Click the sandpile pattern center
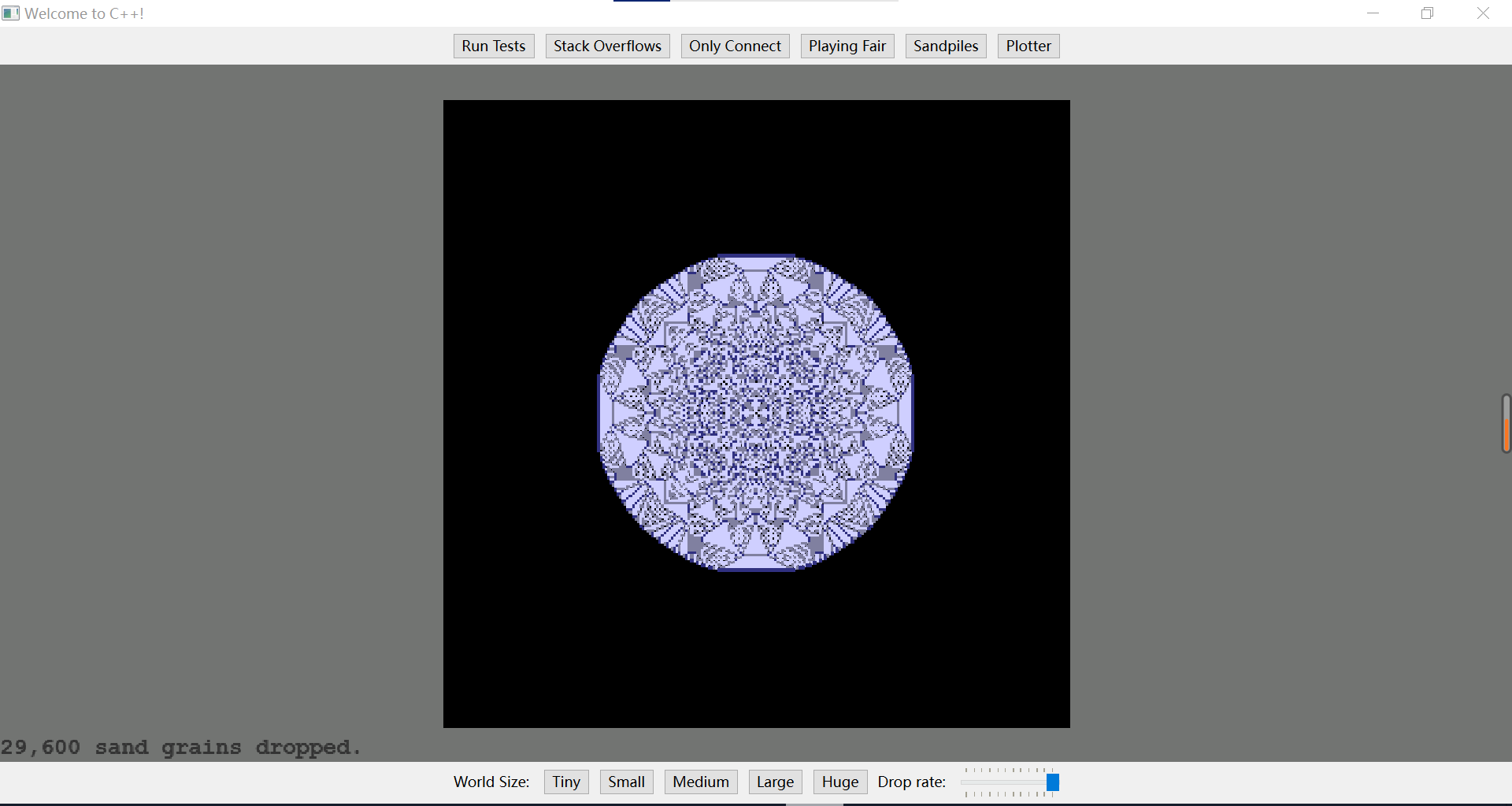The height and width of the screenshot is (806, 1512). coord(756,412)
